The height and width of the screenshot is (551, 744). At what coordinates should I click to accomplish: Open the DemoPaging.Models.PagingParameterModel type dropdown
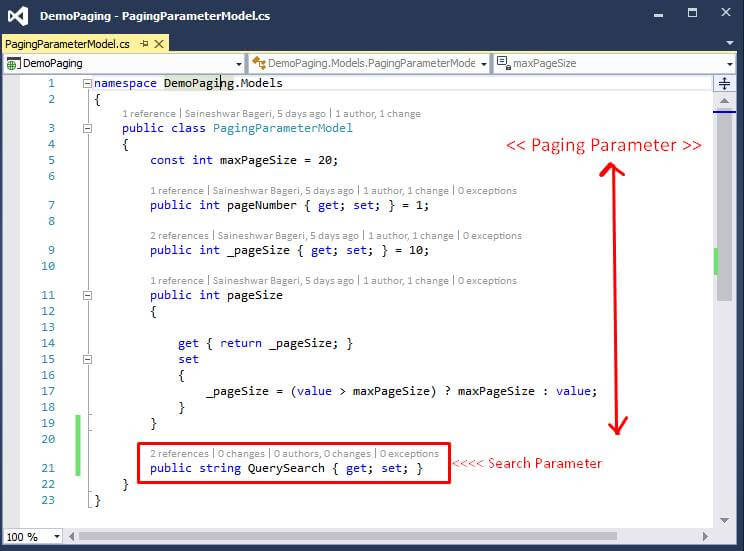pyautogui.click(x=484, y=64)
